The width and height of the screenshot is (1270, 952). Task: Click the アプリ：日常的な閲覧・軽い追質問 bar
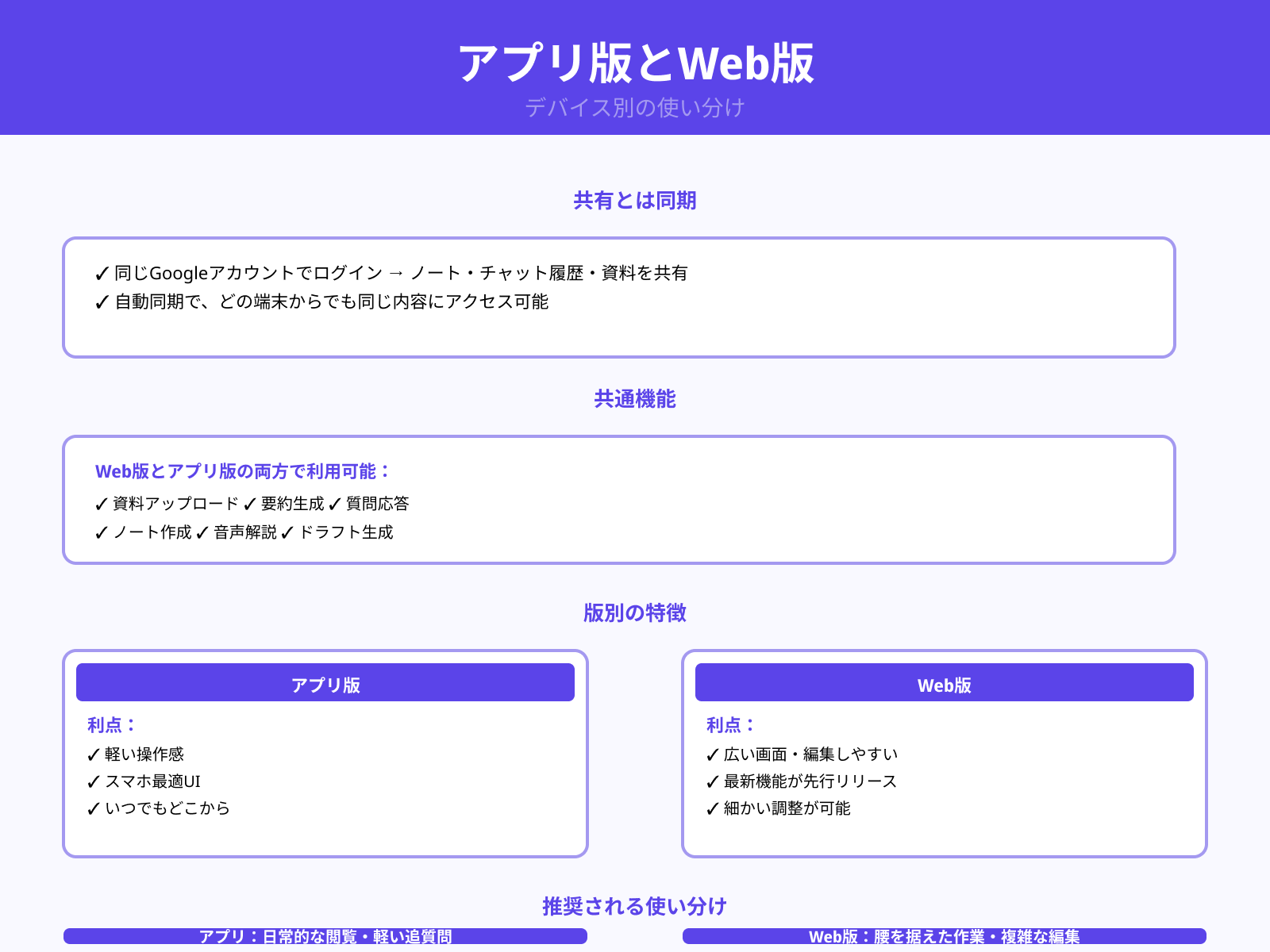pyautogui.click(x=325, y=937)
